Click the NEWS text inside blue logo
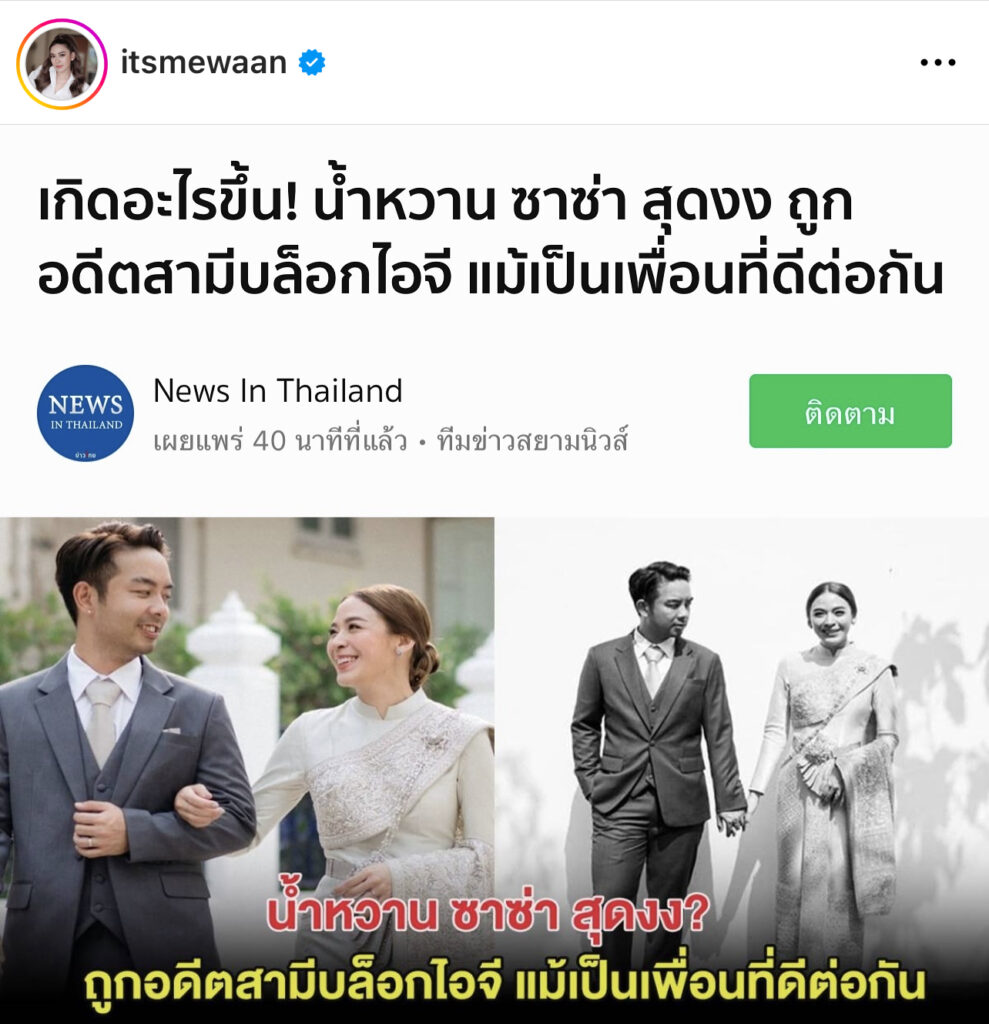This screenshot has width=989, height=1024. coord(86,405)
